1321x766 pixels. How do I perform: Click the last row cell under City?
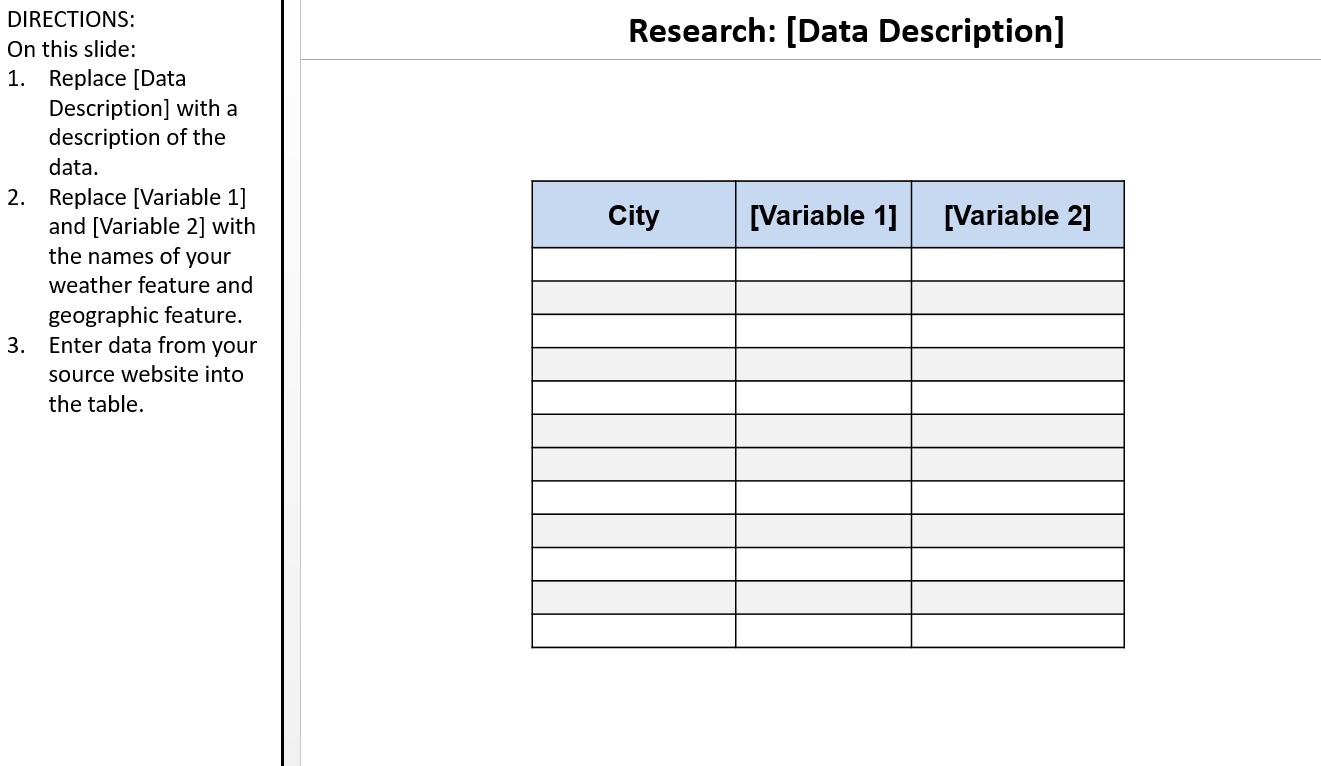click(x=634, y=631)
